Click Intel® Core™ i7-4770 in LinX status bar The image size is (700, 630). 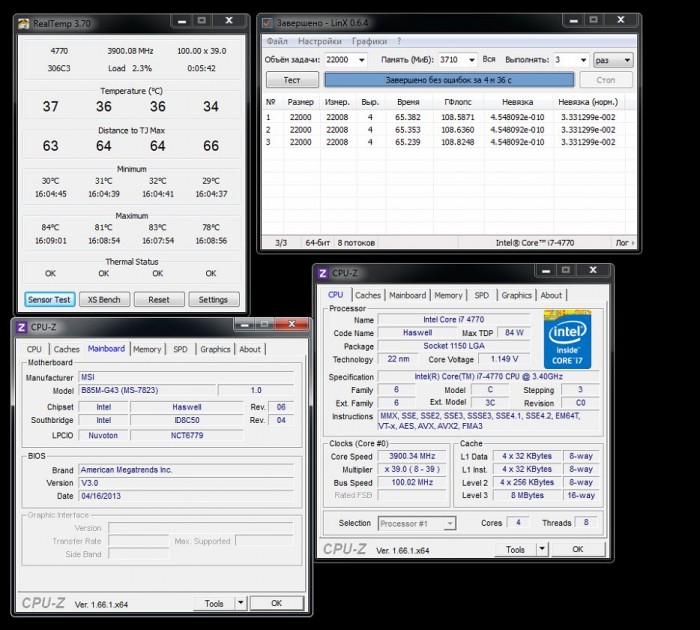[534, 243]
